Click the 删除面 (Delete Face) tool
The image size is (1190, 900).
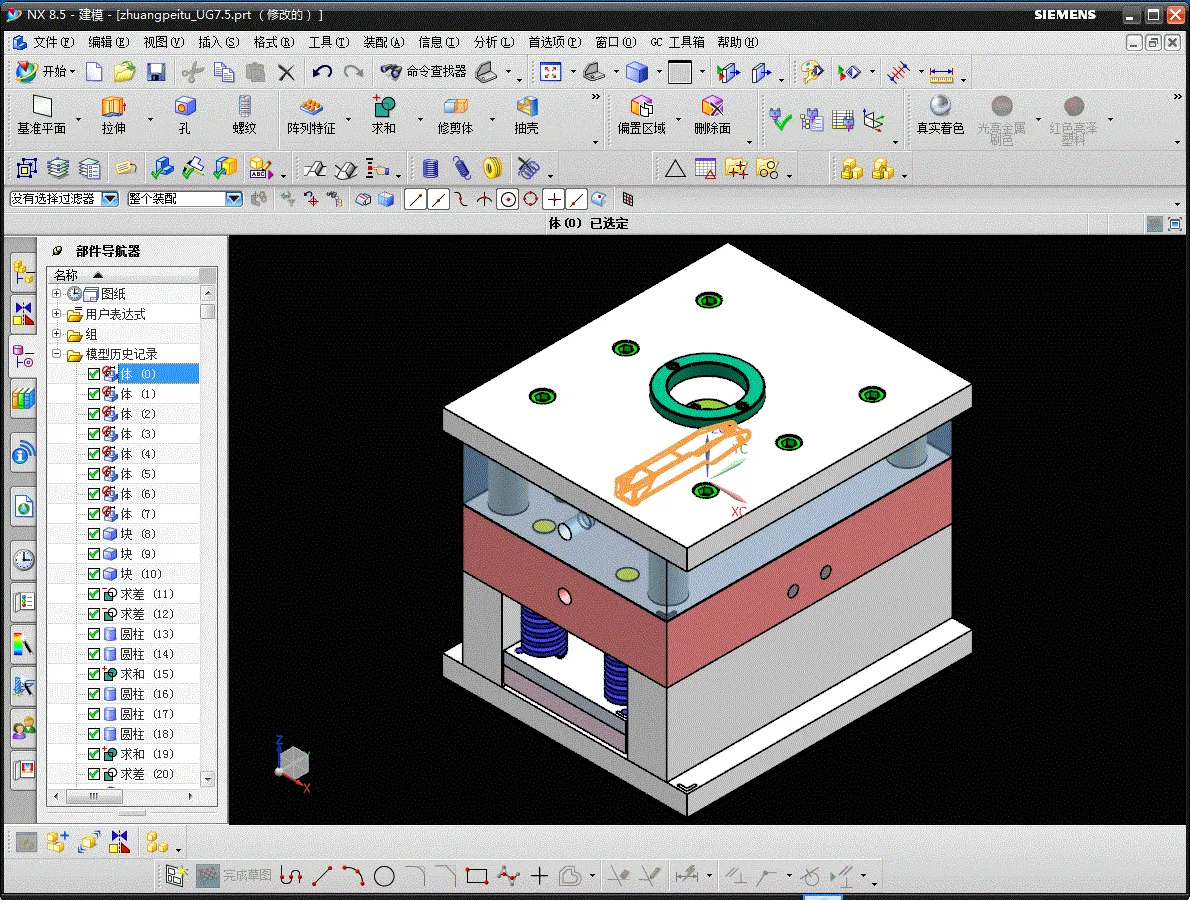point(712,115)
